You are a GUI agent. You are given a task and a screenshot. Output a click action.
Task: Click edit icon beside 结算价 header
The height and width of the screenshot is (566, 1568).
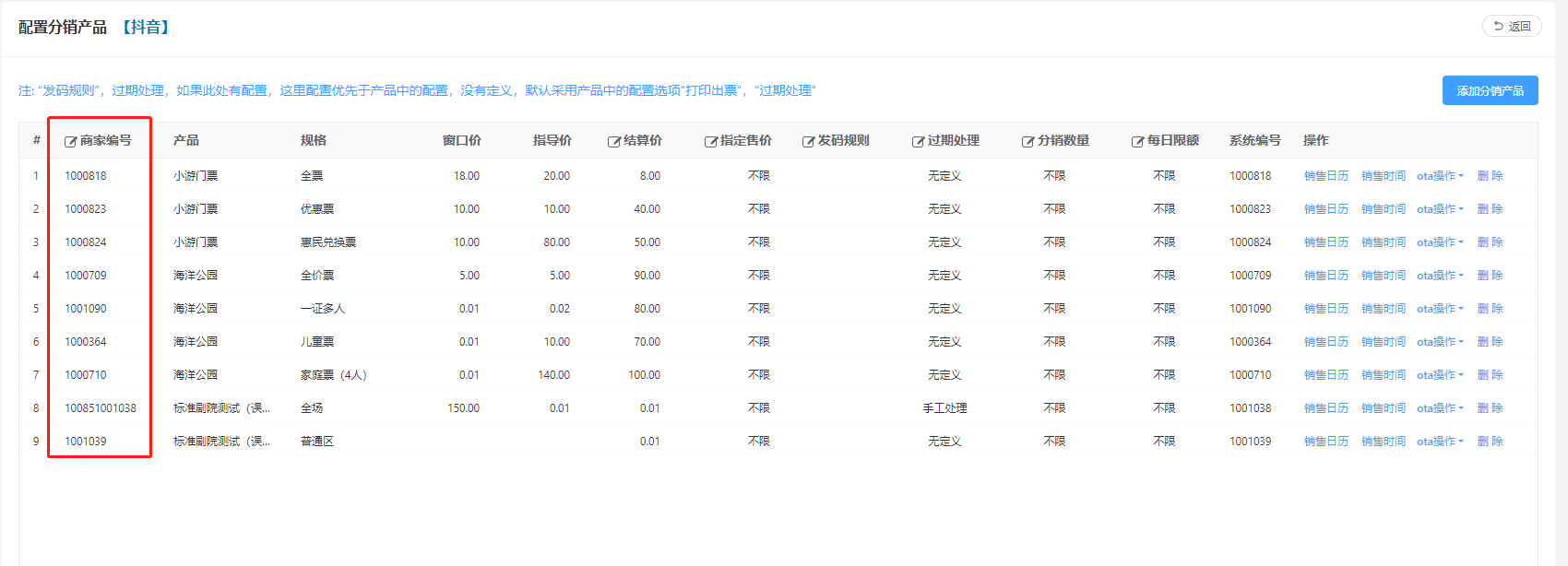tap(613, 141)
